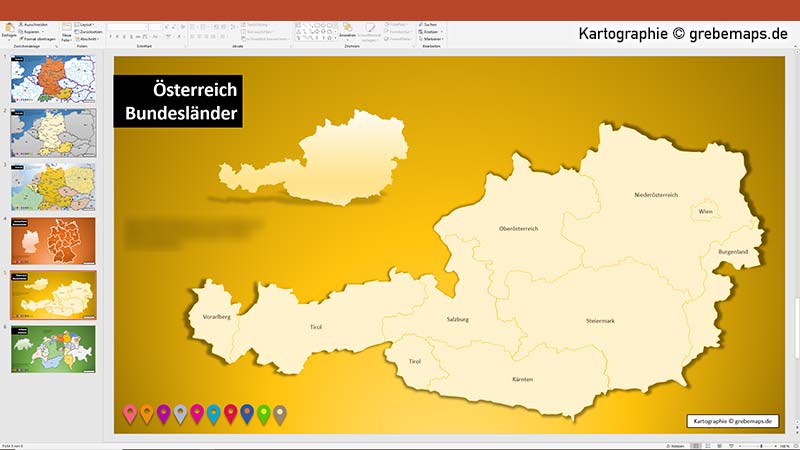Open the Layout dropdown
Viewport: 800px width, 450px height.
84,24
